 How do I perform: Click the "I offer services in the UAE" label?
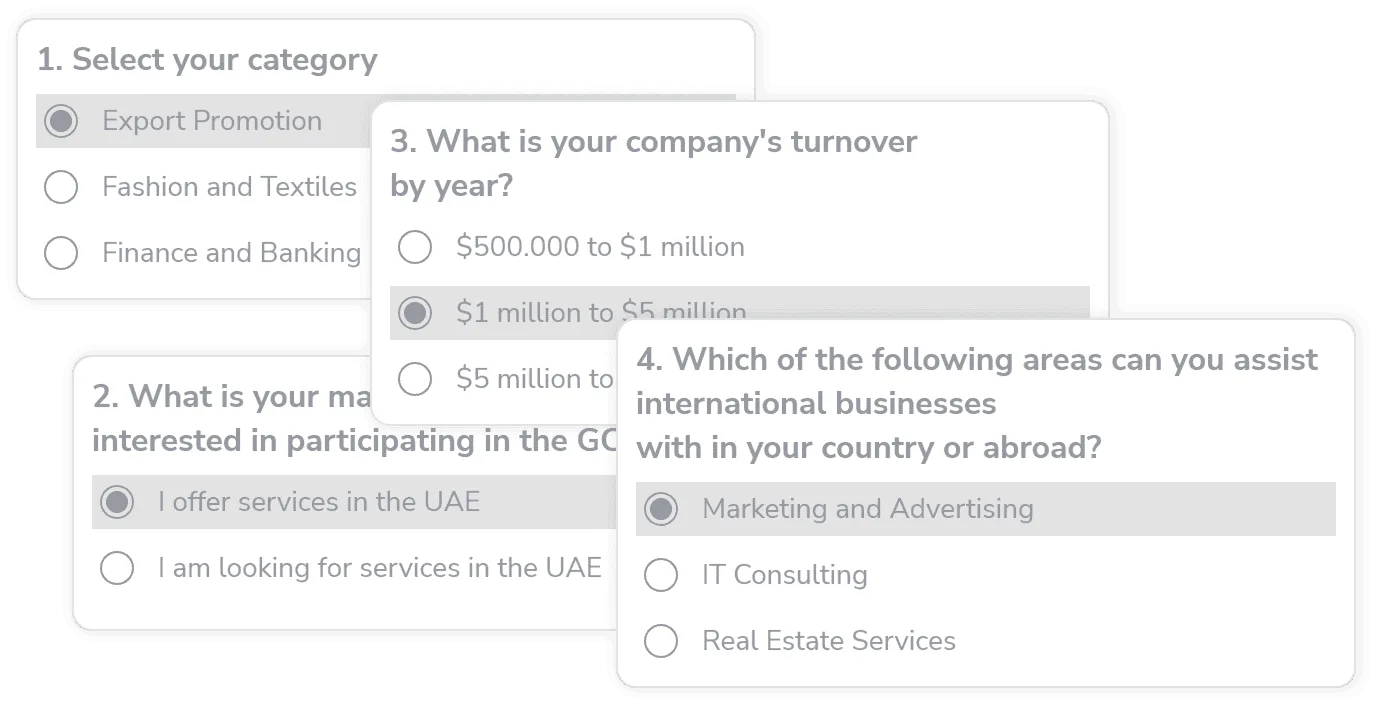point(320,502)
